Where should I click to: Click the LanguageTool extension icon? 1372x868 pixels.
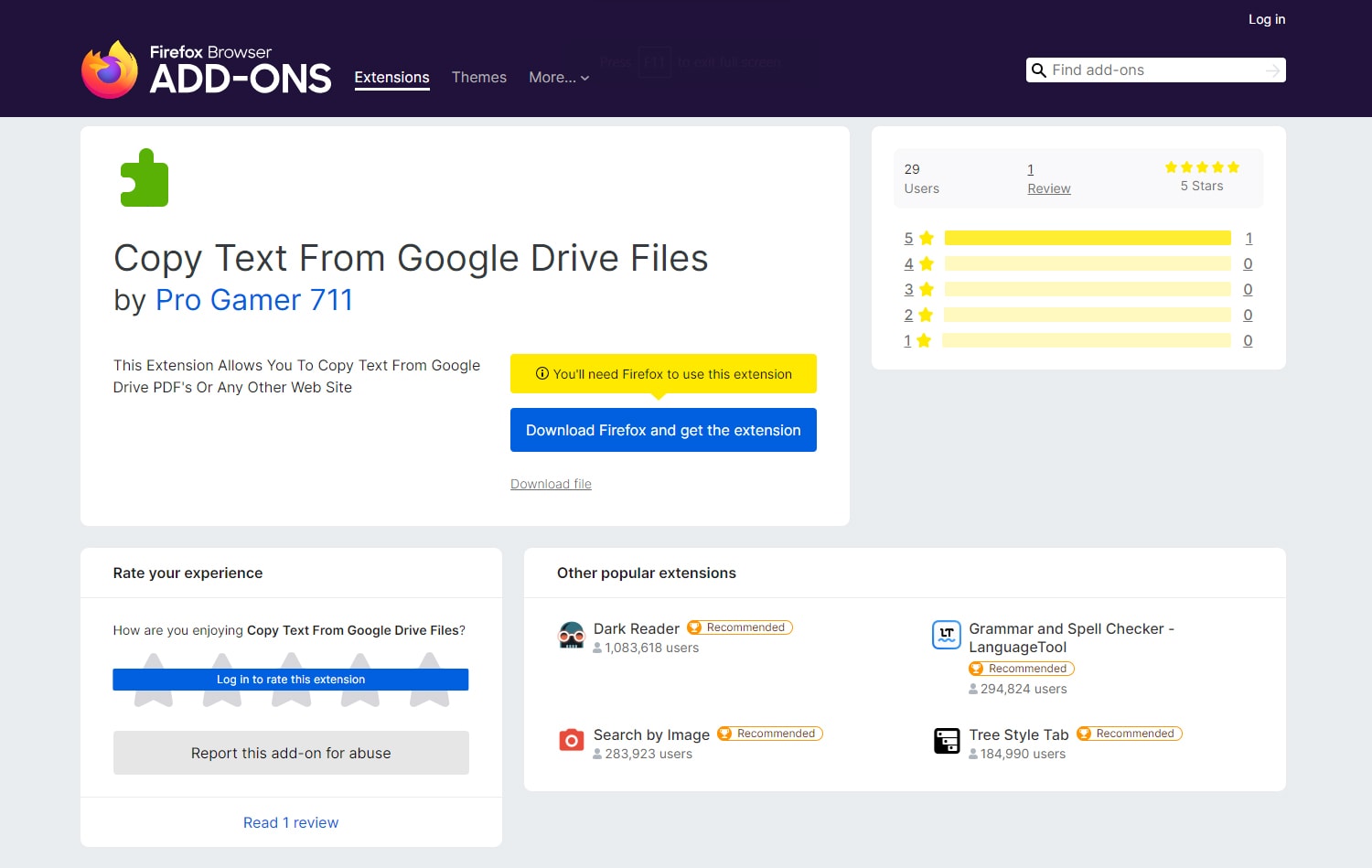point(947,634)
